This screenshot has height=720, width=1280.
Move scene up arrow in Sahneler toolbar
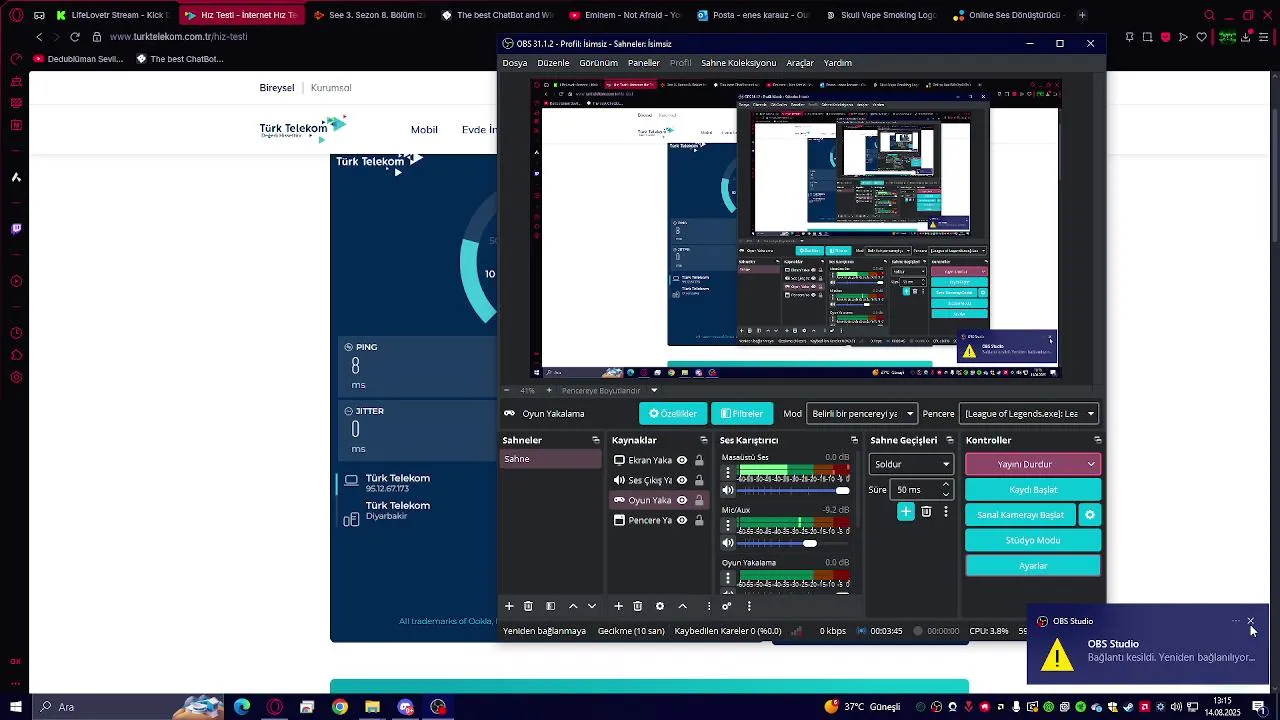573,606
